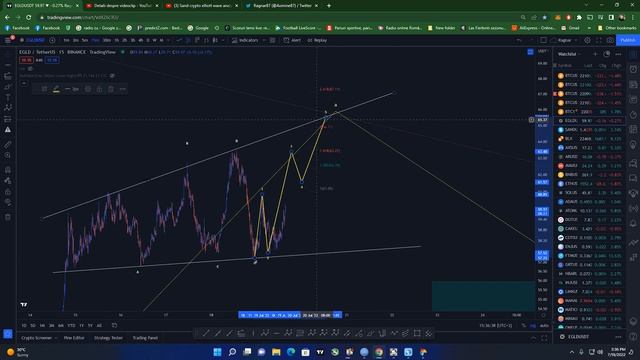The image size is (640, 360).
Task: Take a chart snapshot with camera icon
Action: tap(610, 40)
